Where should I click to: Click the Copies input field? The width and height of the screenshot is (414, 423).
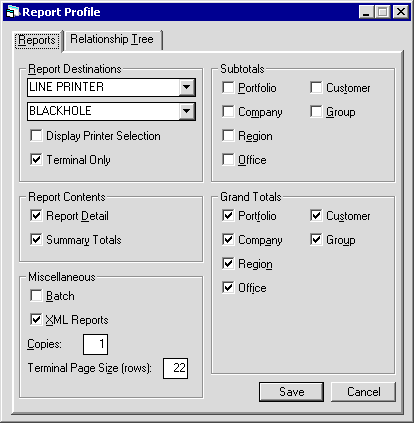point(95,344)
